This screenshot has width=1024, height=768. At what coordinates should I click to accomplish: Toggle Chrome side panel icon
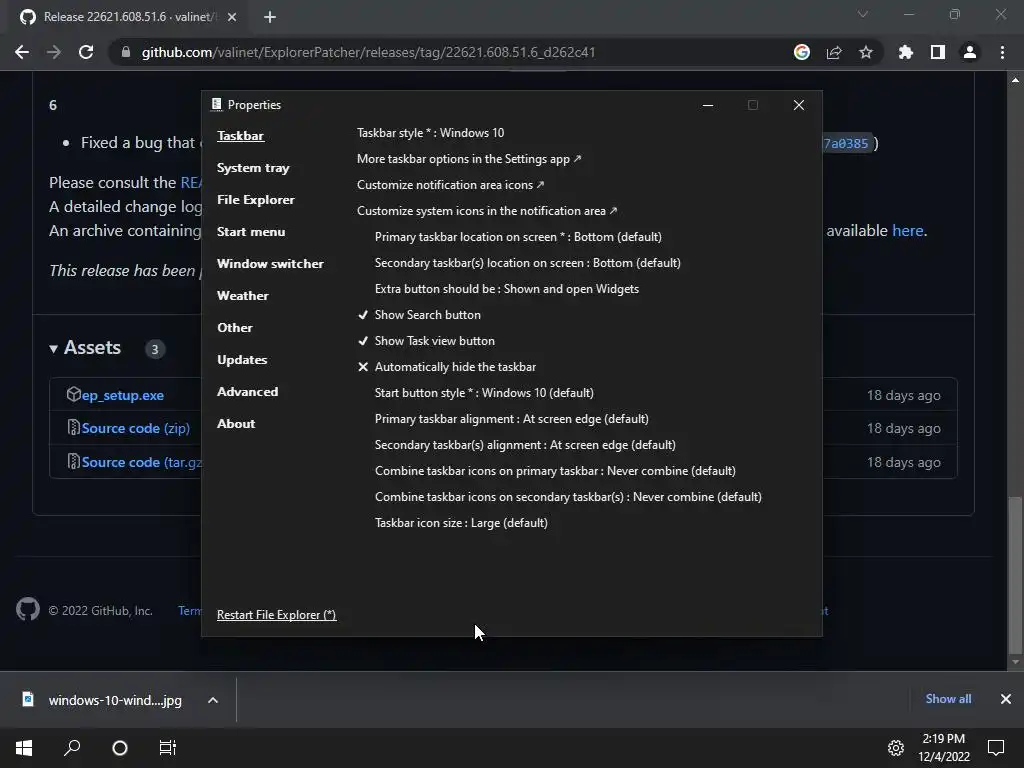click(x=938, y=52)
